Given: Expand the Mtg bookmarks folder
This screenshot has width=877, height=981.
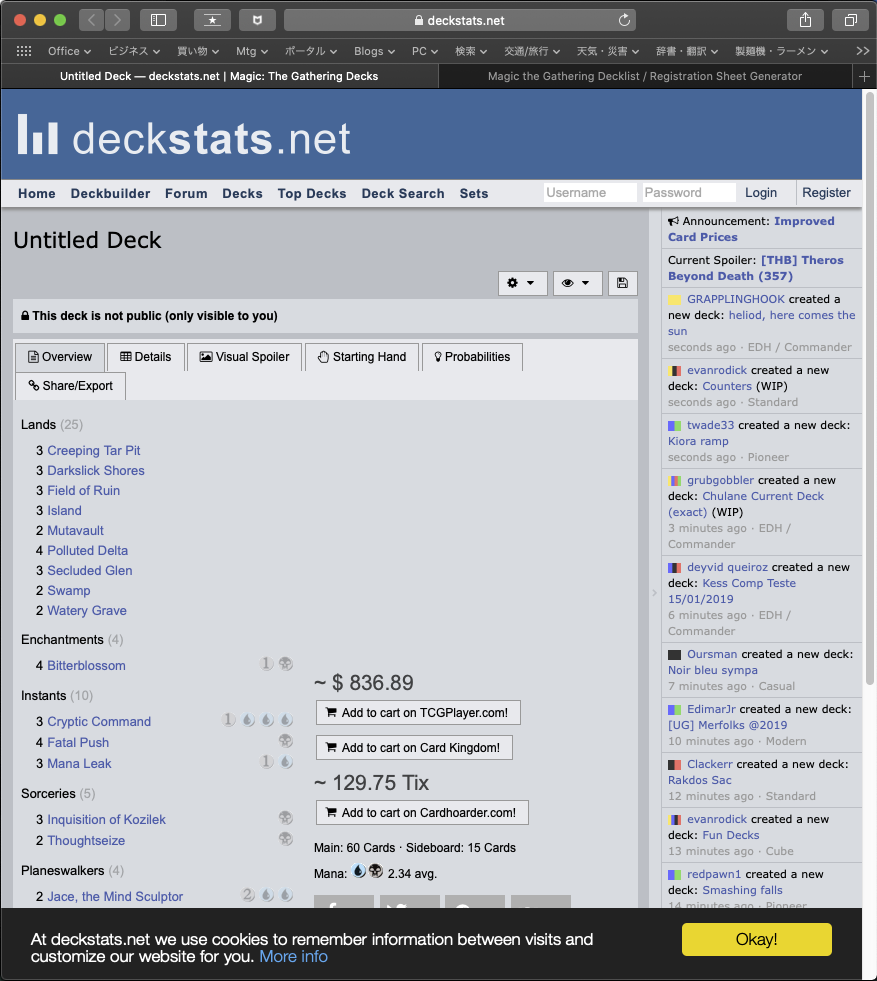Looking at the screenshot, I should tap(252, 51).
